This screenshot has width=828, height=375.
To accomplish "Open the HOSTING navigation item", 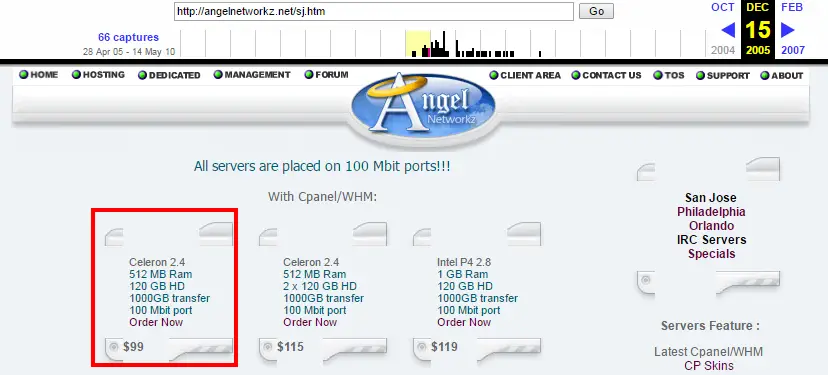I will pyautogui.click(x=98, y=75).
